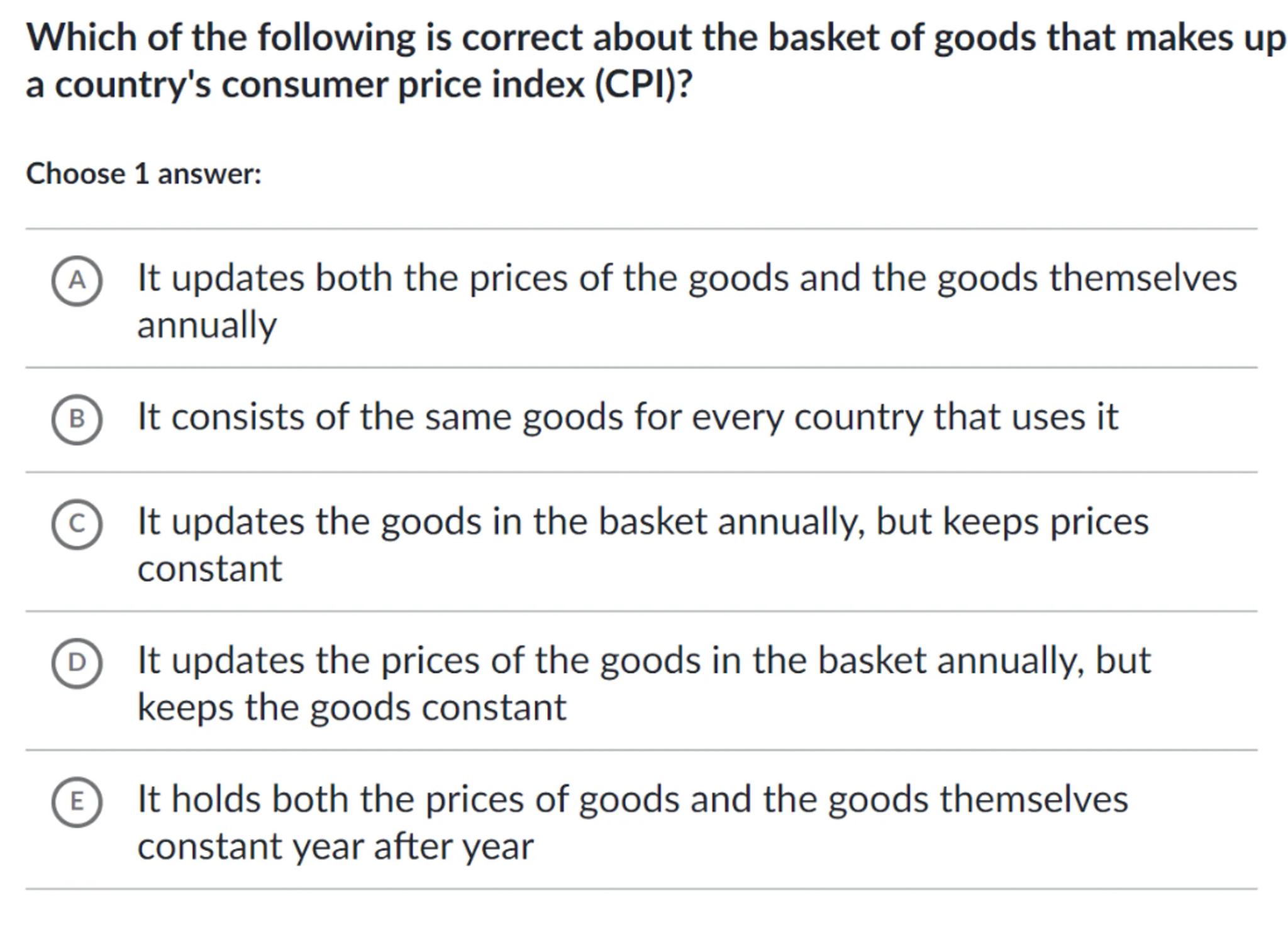Click "but keeps prices" in option C
The height and width of the screenshot is (927, 1288).
(x=1012, y=522)
